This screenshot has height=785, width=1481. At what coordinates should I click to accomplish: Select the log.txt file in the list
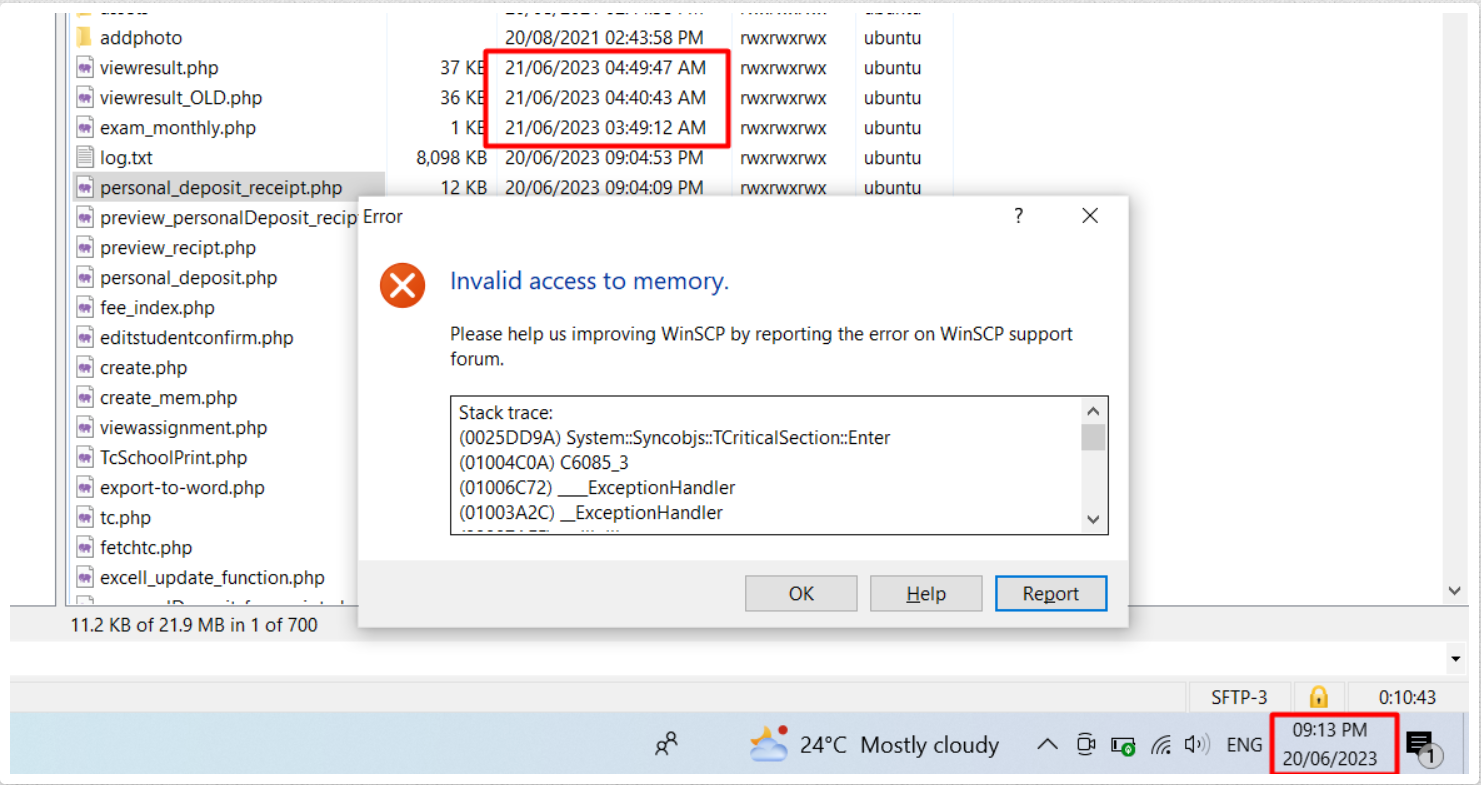(x=126, y=158)
